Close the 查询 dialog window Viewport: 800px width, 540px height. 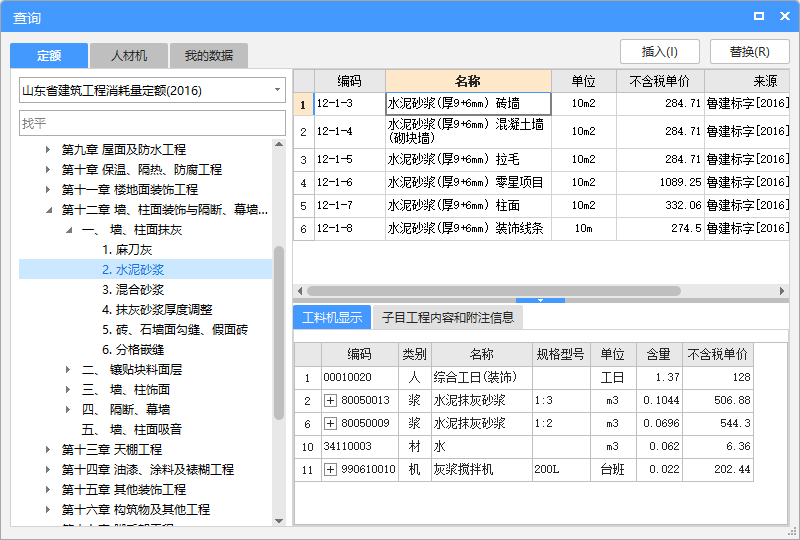785,16
